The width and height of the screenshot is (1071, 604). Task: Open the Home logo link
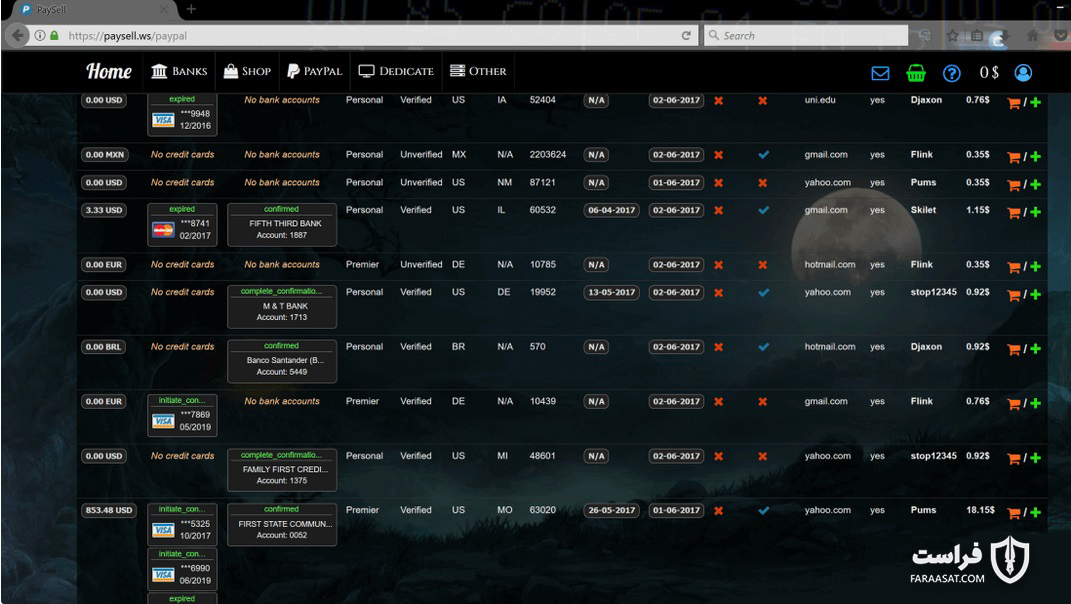tap(109, 71)
